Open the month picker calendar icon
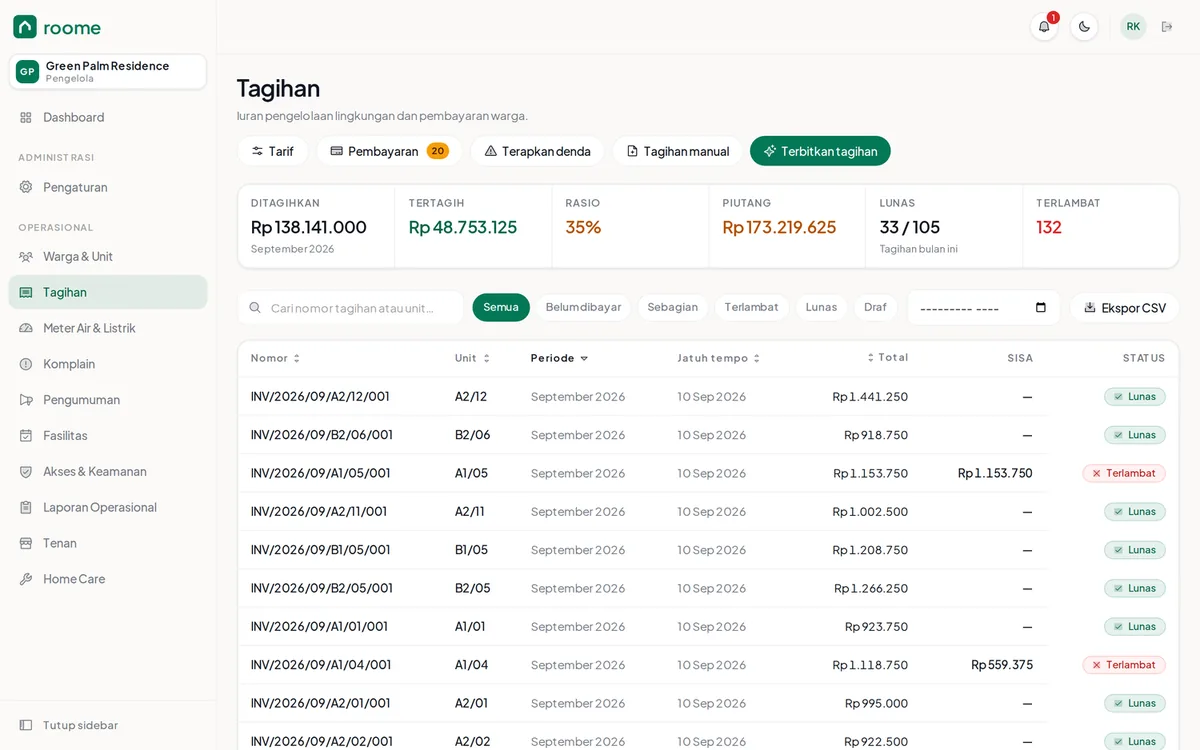This screenshot has height=750, width=1200. 1040,307
